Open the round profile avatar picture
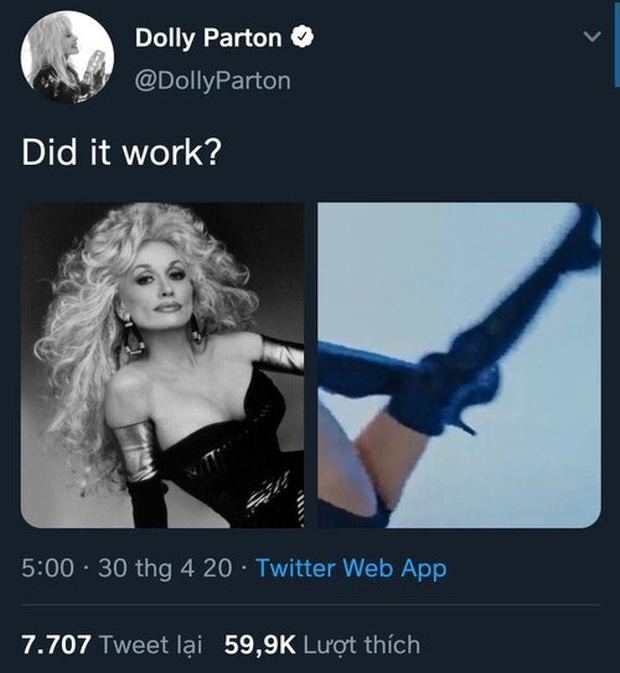620x673 pixels. click(x=67, y=58)
